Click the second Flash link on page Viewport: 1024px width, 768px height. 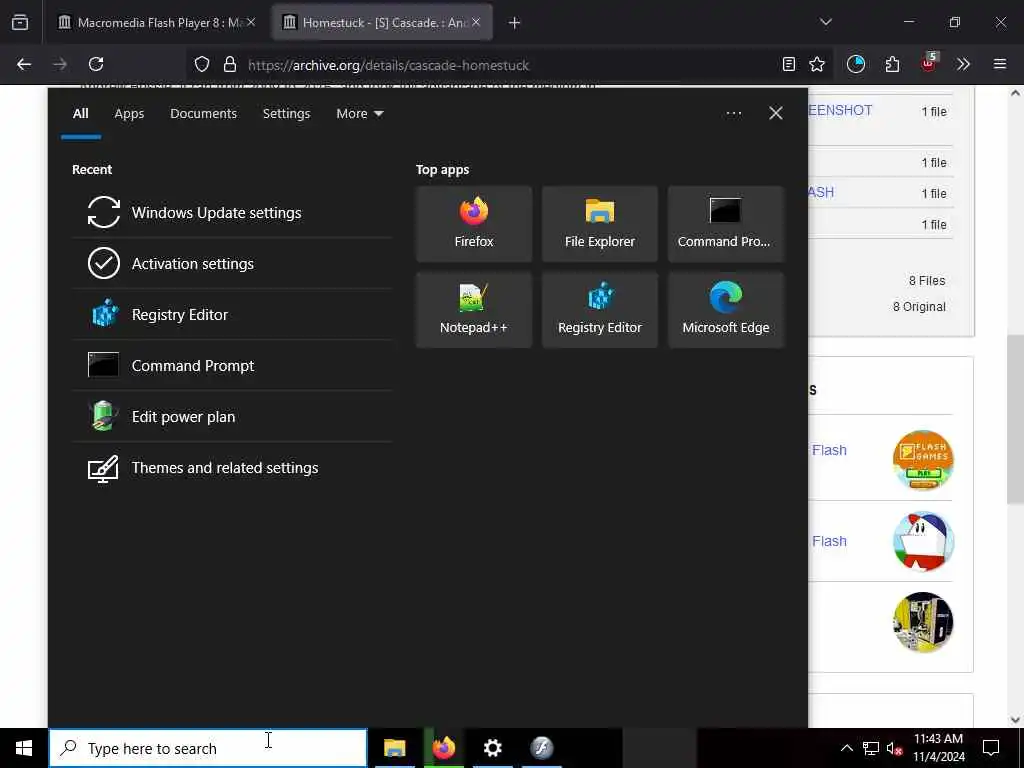point(829,541)
